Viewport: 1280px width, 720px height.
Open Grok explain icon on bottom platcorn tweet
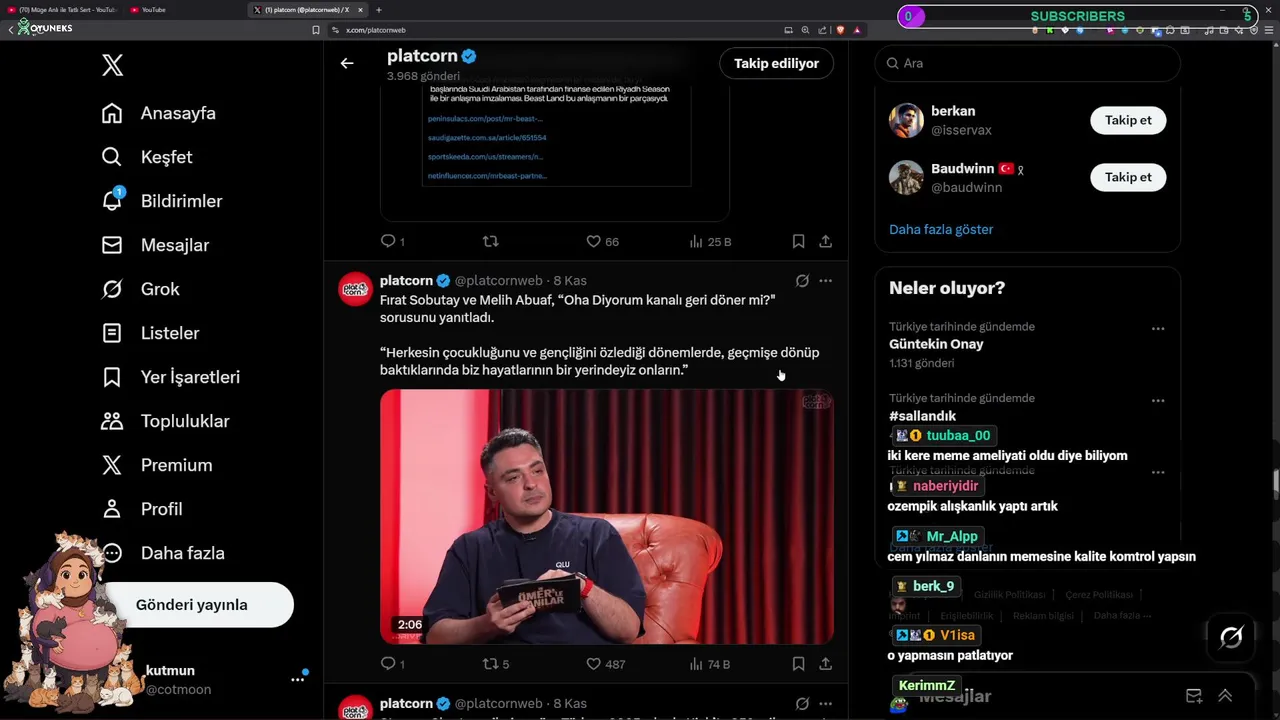[802, 704]
